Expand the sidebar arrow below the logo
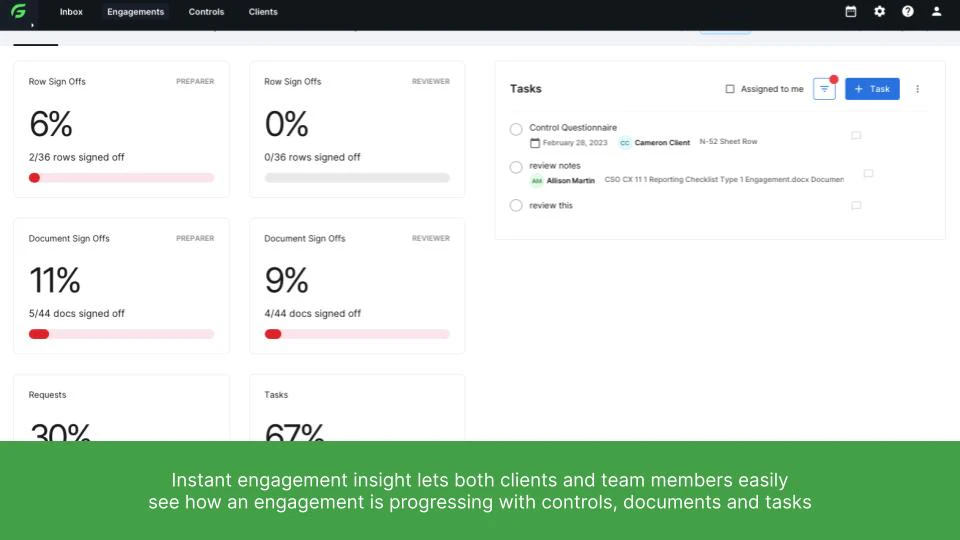This screenshot has height=540, width=960. click(32, 25)
